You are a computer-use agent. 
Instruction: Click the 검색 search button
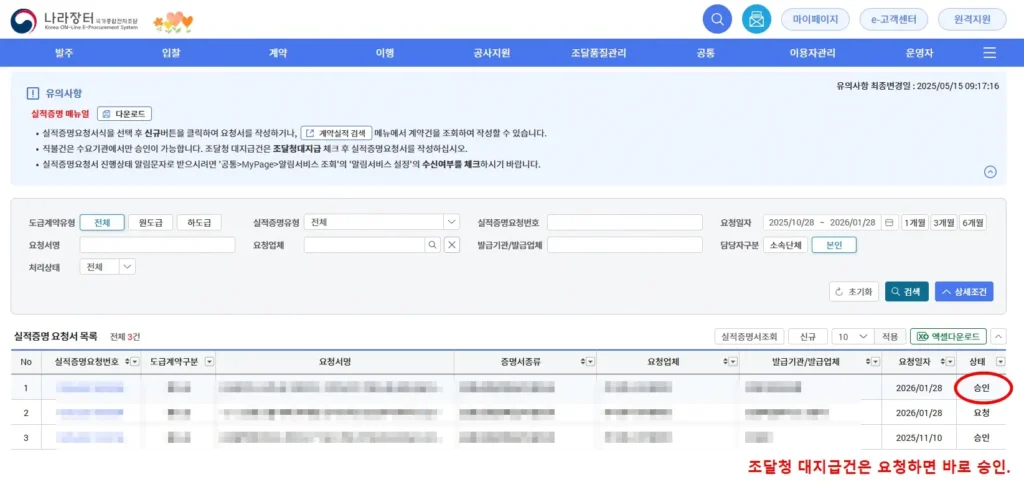point(906,292)
